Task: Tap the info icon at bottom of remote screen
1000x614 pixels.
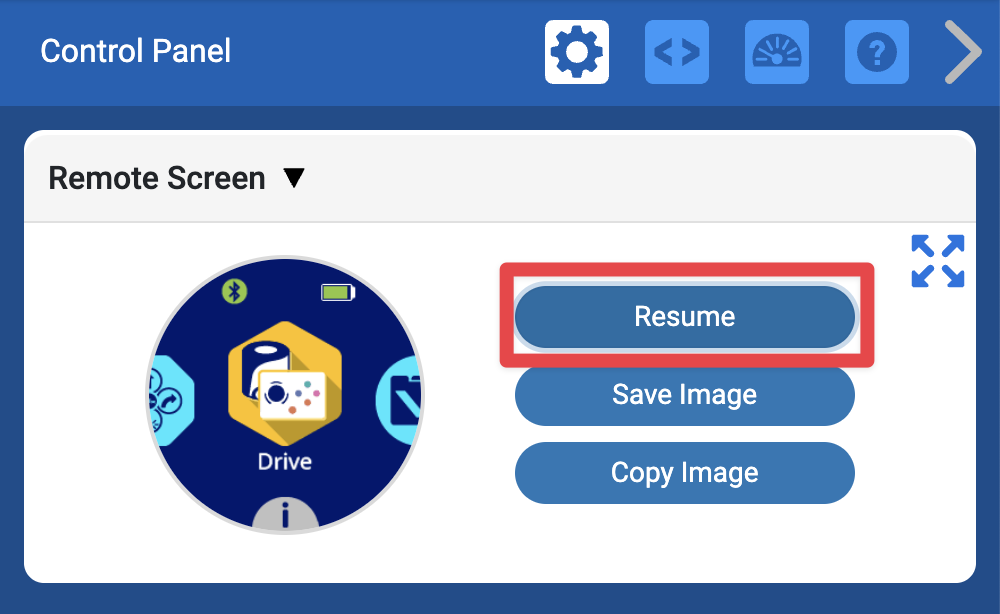Action: tap(285, 514)
